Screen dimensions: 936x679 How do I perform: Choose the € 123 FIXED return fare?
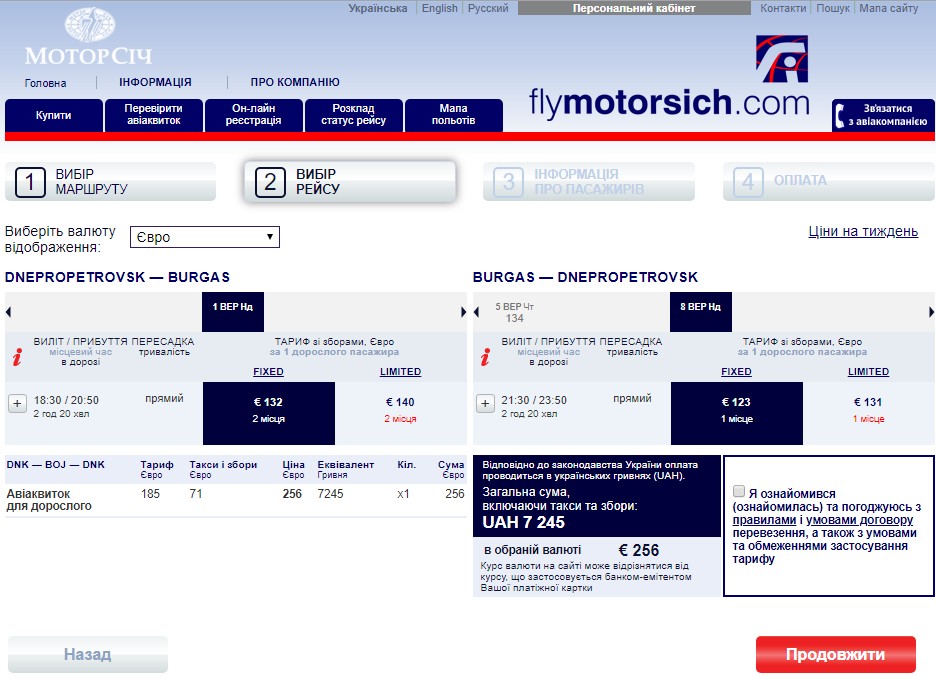point(737,413)
